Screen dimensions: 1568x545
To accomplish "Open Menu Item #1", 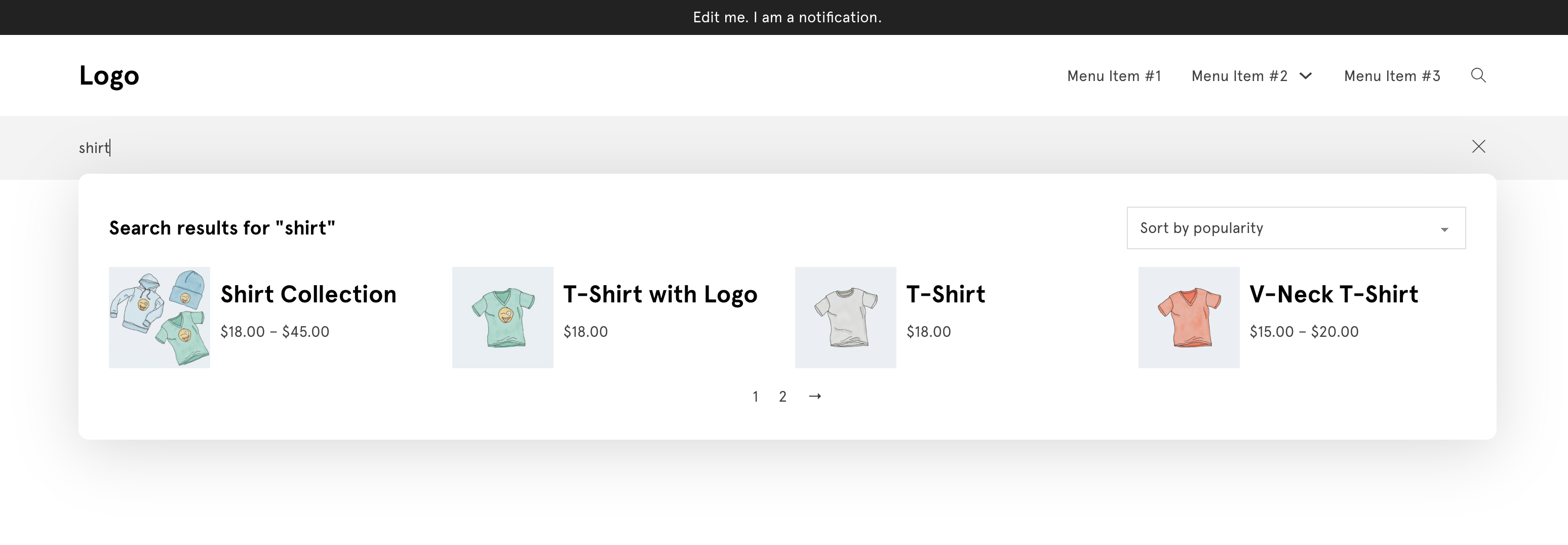I will click(x=1114, y=76).
